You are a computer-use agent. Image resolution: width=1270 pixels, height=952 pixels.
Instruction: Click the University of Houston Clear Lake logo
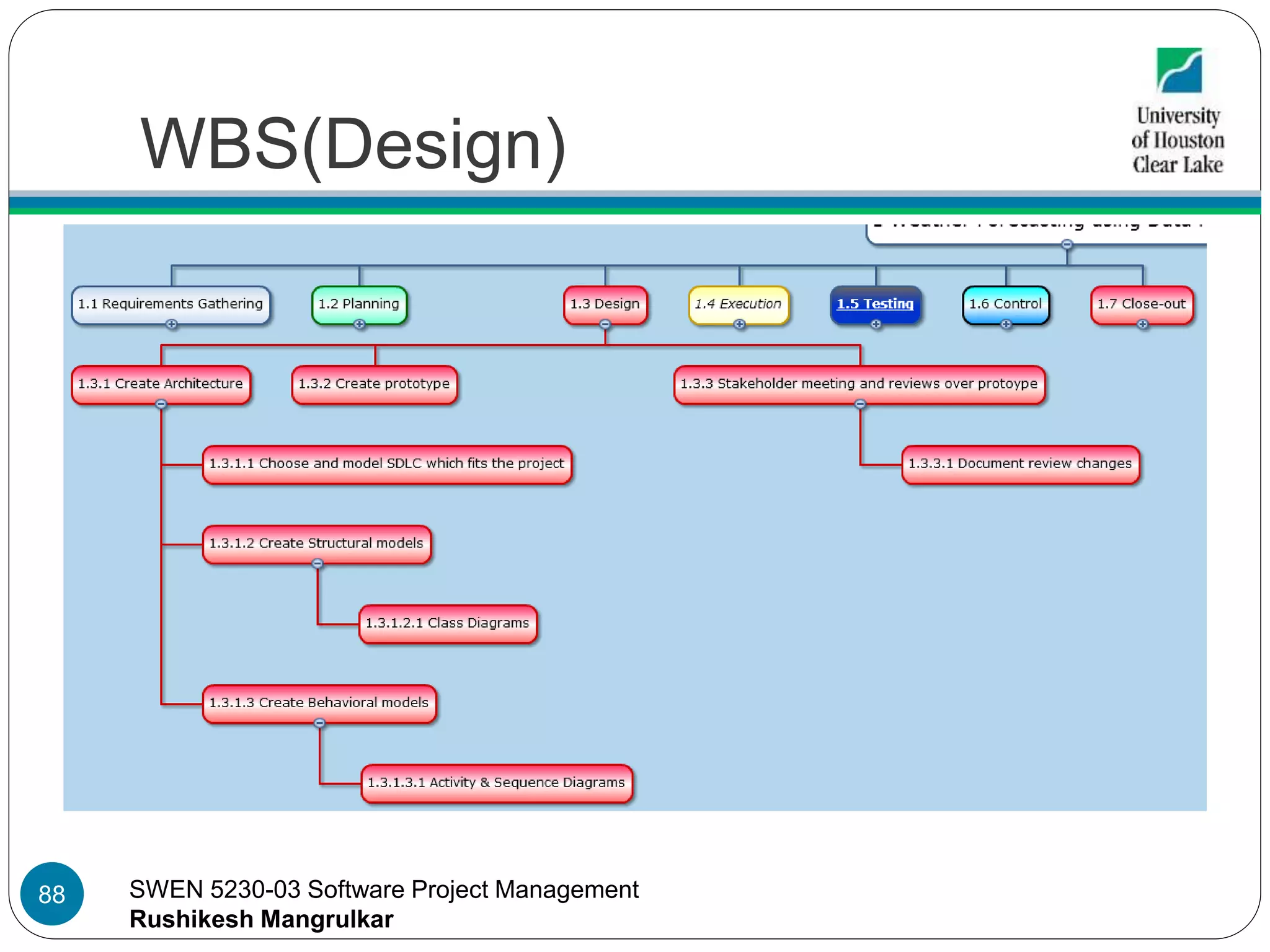coord(1178,112)
